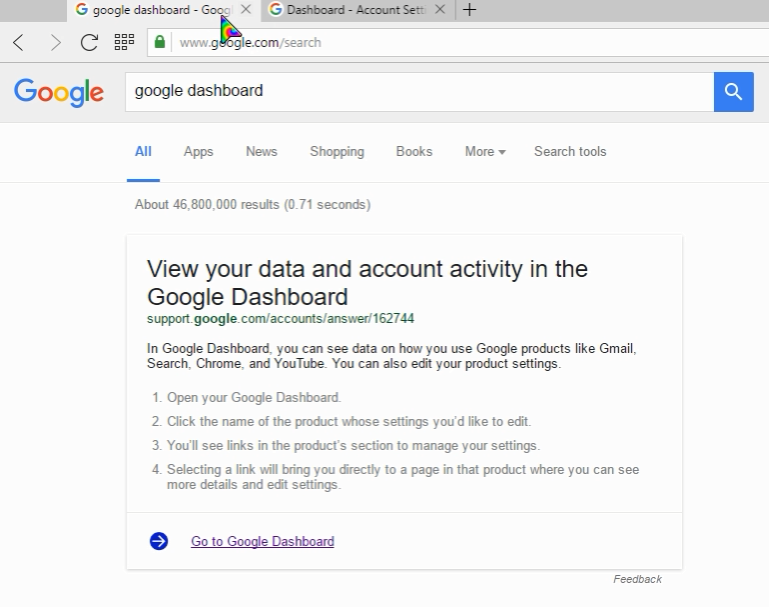Open Search tools

[x=570, y=152]
